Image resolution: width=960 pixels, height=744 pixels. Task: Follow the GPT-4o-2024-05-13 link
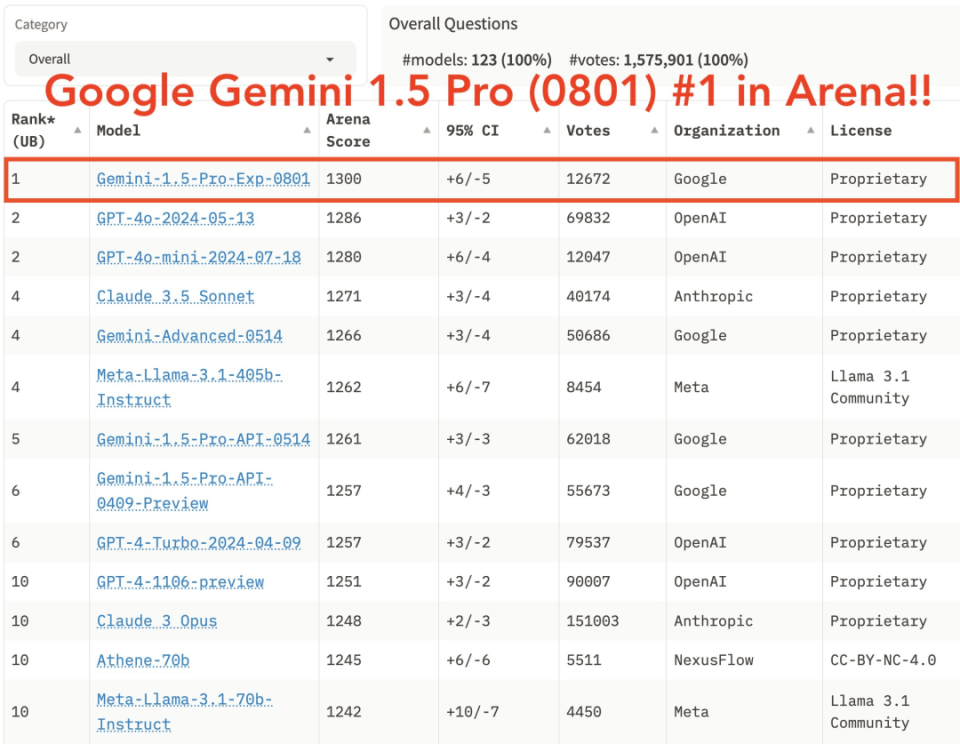175,218
